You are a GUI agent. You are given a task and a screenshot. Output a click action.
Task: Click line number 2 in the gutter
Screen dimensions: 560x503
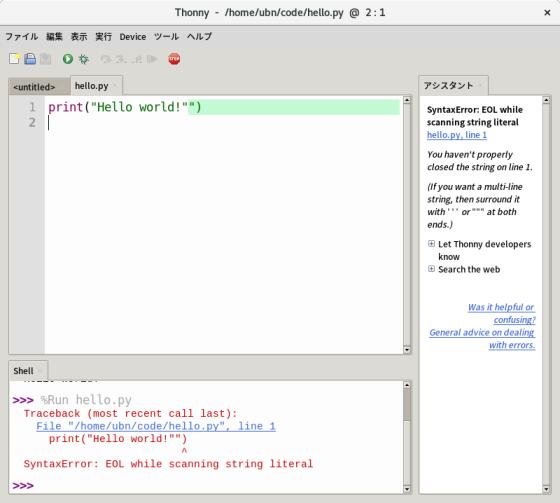pos(32,123)
